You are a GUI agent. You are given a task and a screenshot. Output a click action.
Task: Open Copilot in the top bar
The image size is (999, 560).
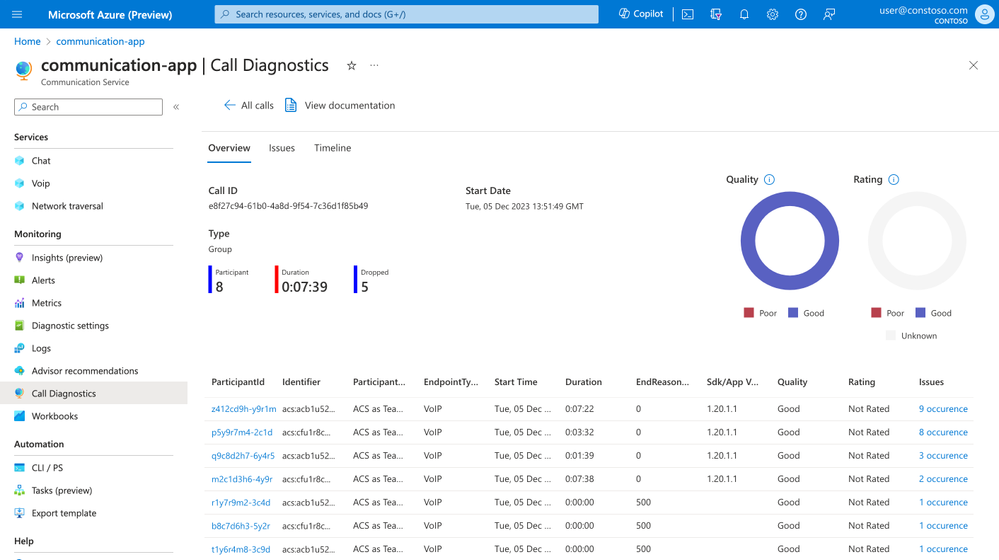coord(641,14)
